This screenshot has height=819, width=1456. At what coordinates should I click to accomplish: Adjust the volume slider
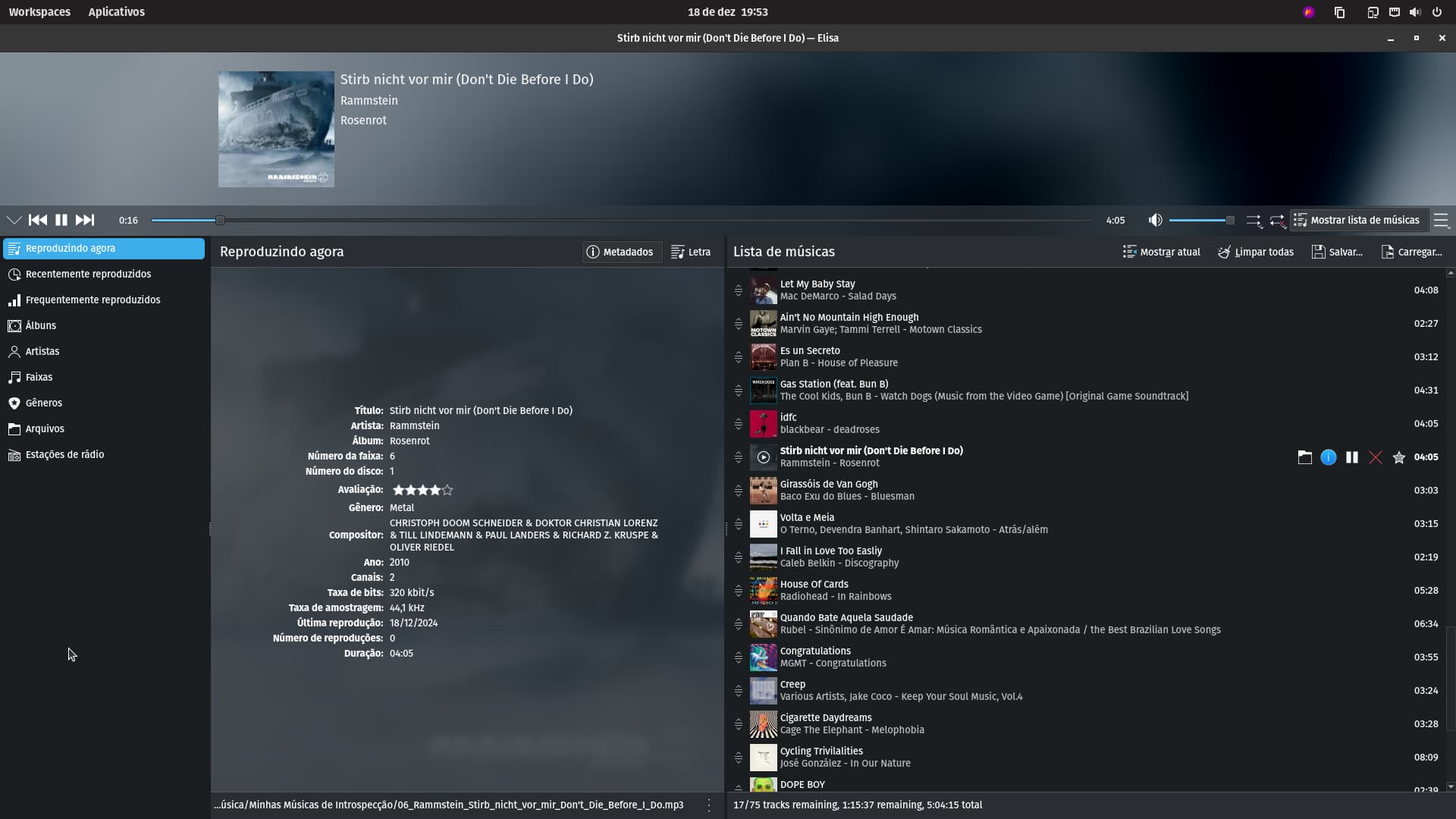tap(1201, 220)
